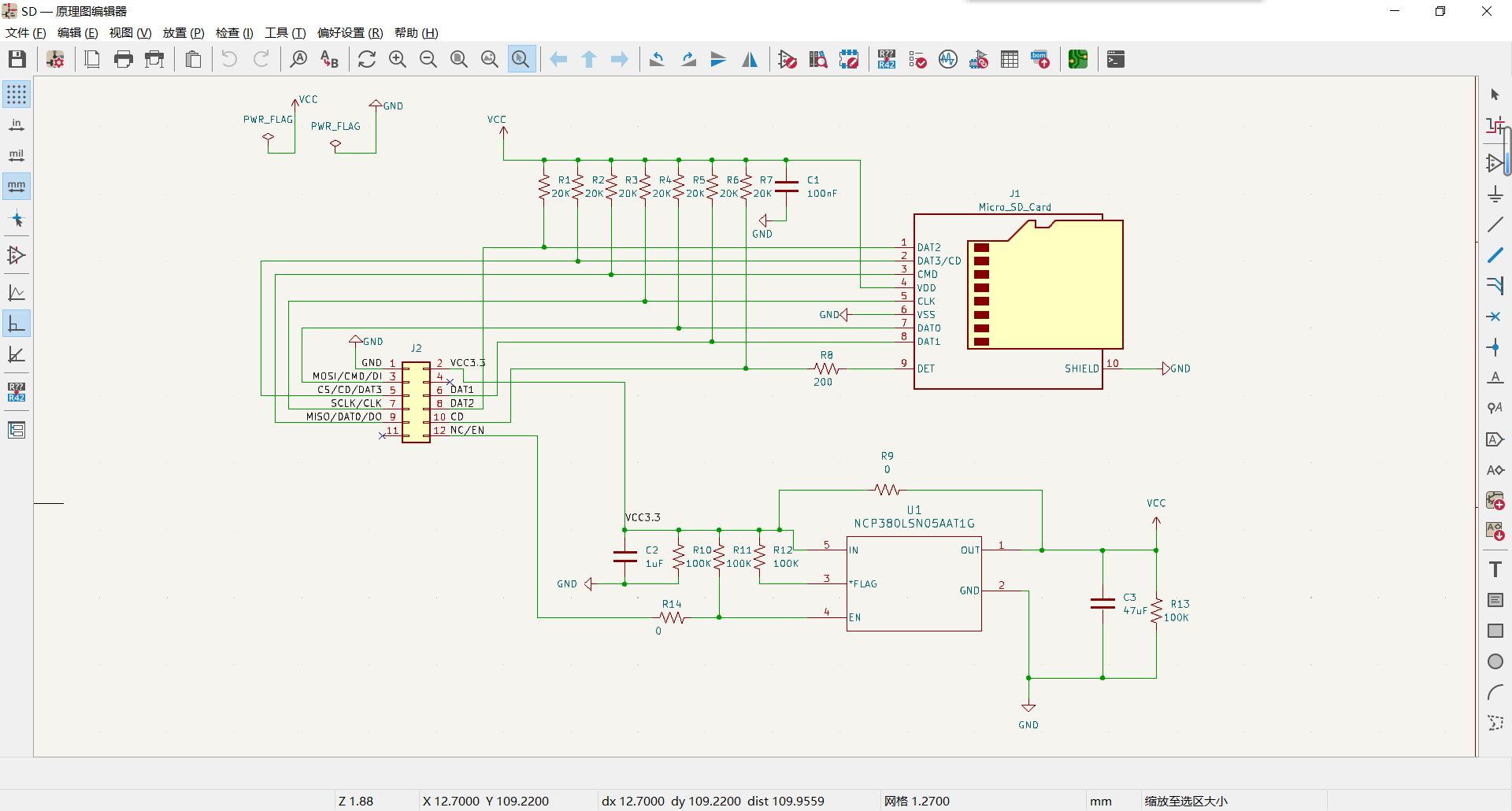Click the Undo button

click(x=229, y=59)
